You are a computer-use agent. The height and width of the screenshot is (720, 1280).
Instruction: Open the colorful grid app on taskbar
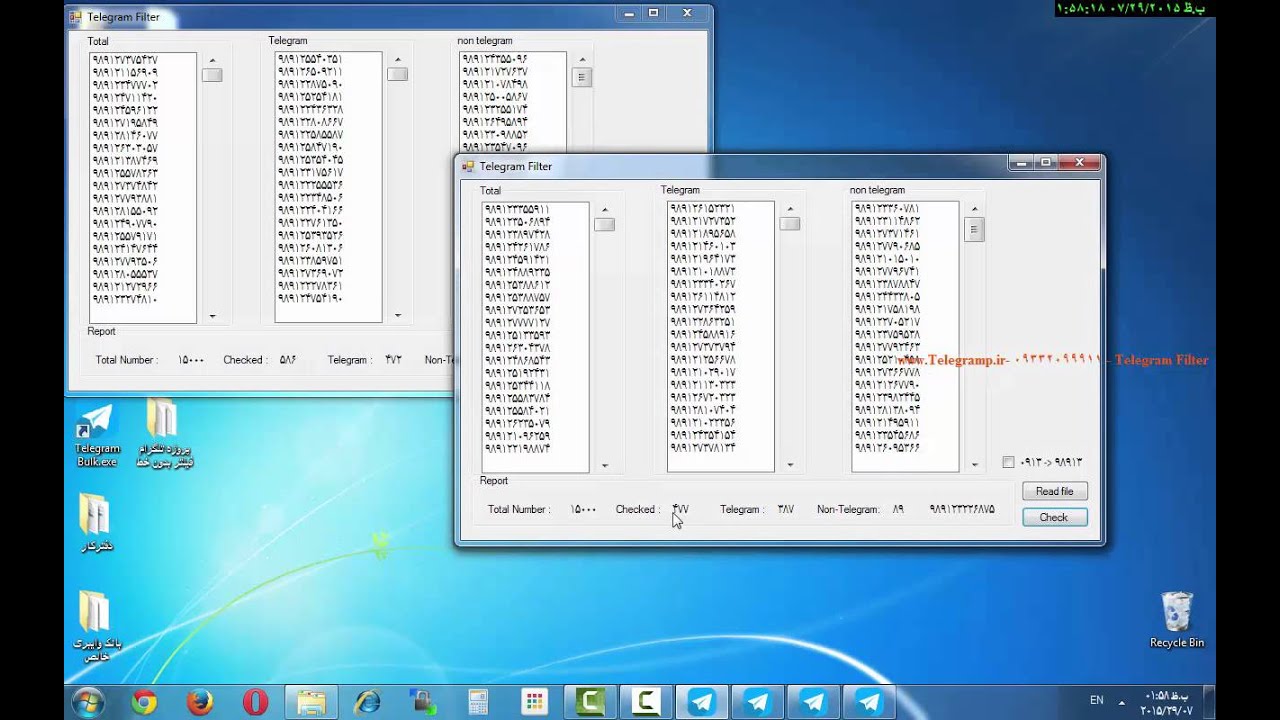pyautogui.click(x=534, y=702)
